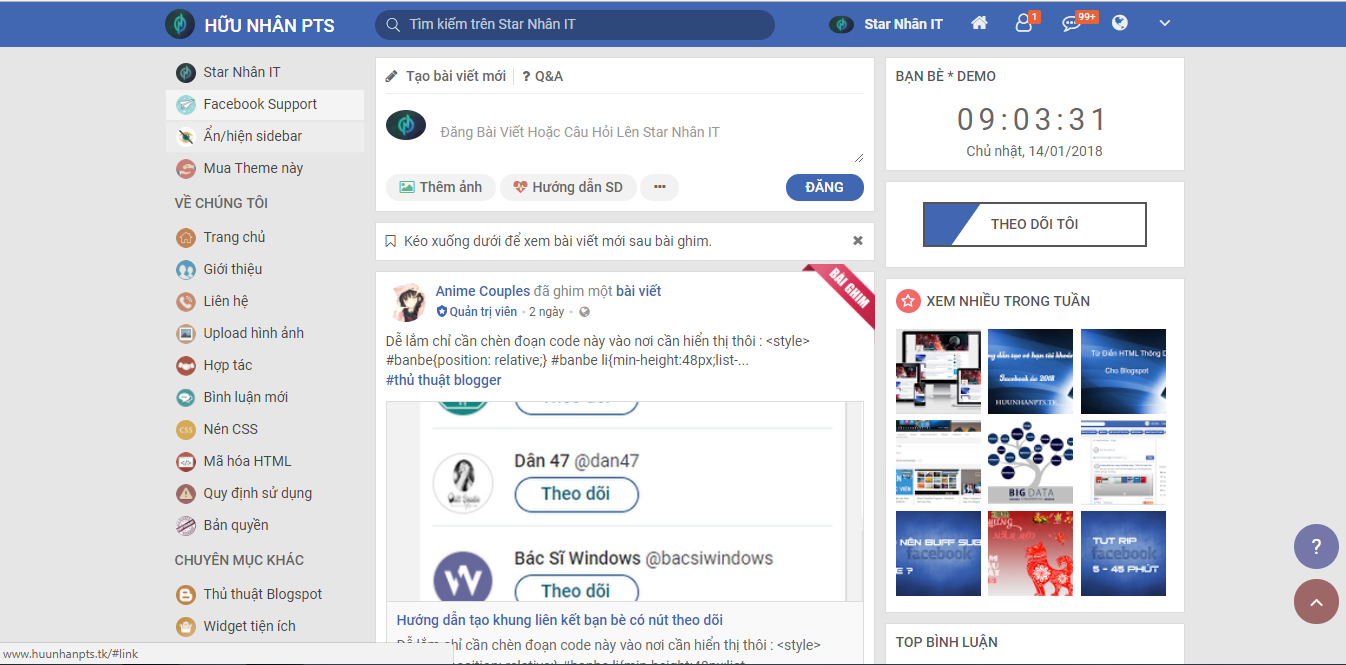Image resolution: width=1346 pixels, height=665 pixels.
Task: Dismiss the pinned-post notice with X
Action: click(857, 241)
